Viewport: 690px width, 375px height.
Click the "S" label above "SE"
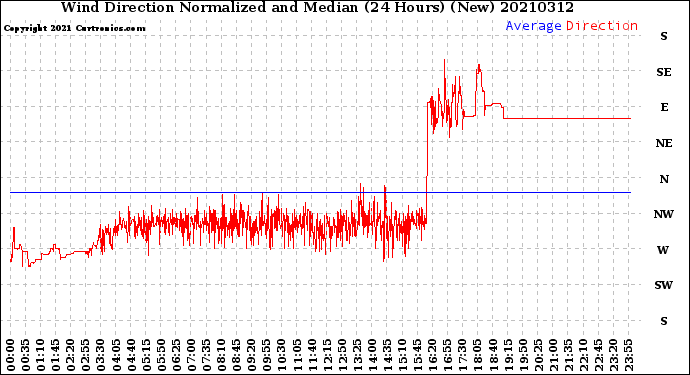[x=664, y=37]
